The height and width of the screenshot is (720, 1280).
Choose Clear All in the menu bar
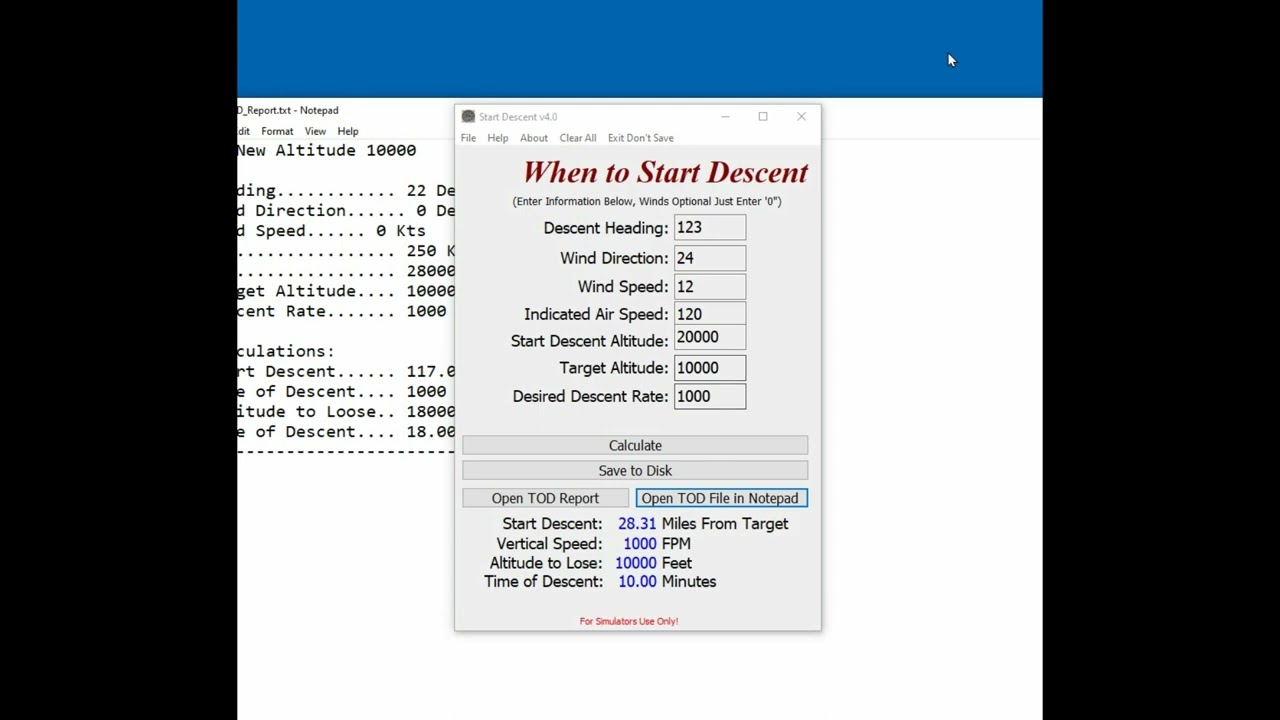[578, 138]
